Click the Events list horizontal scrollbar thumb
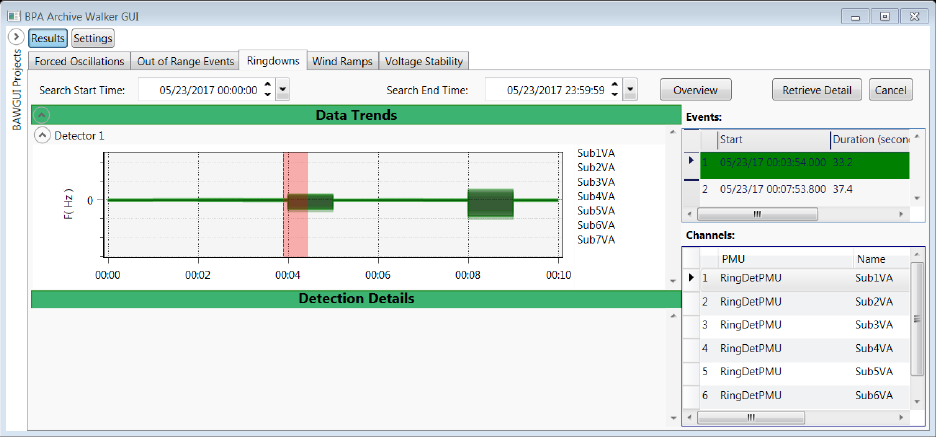Image resolution: width=936 pixels, height=437 pixels. tap(757, 214)
